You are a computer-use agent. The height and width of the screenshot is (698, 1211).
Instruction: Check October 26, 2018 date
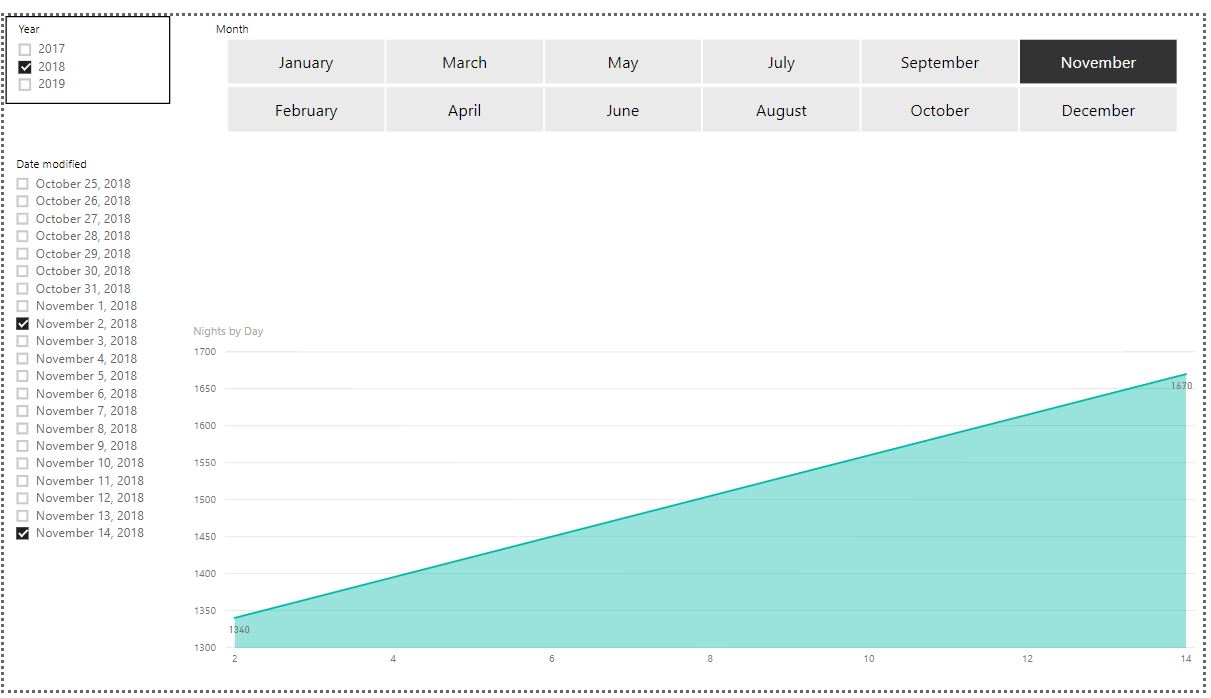click(x=23, y=201)
